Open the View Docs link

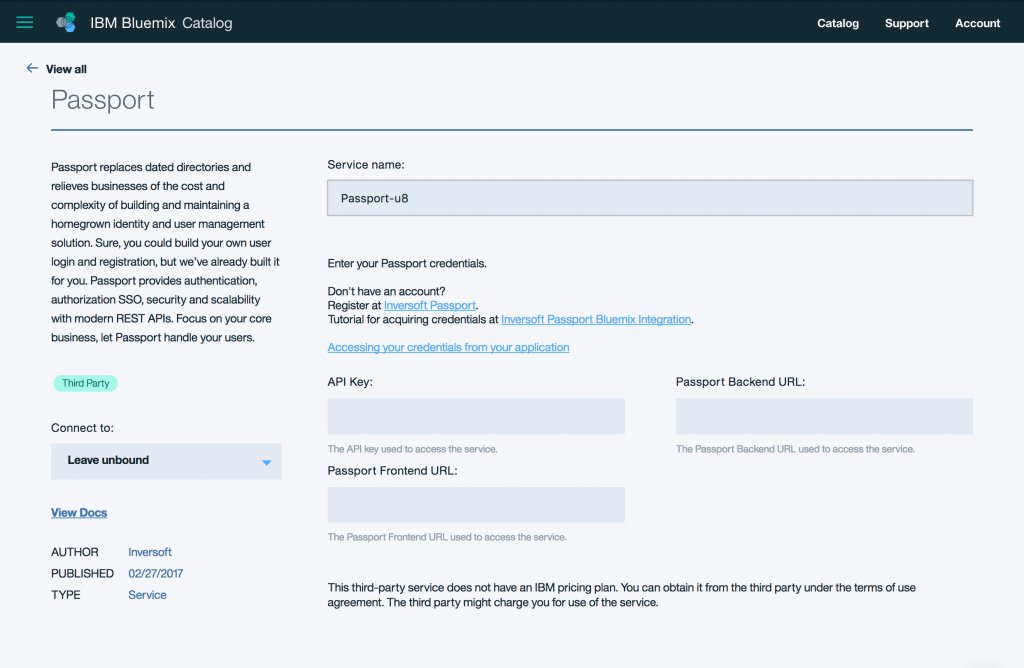(x=79, y=513)
